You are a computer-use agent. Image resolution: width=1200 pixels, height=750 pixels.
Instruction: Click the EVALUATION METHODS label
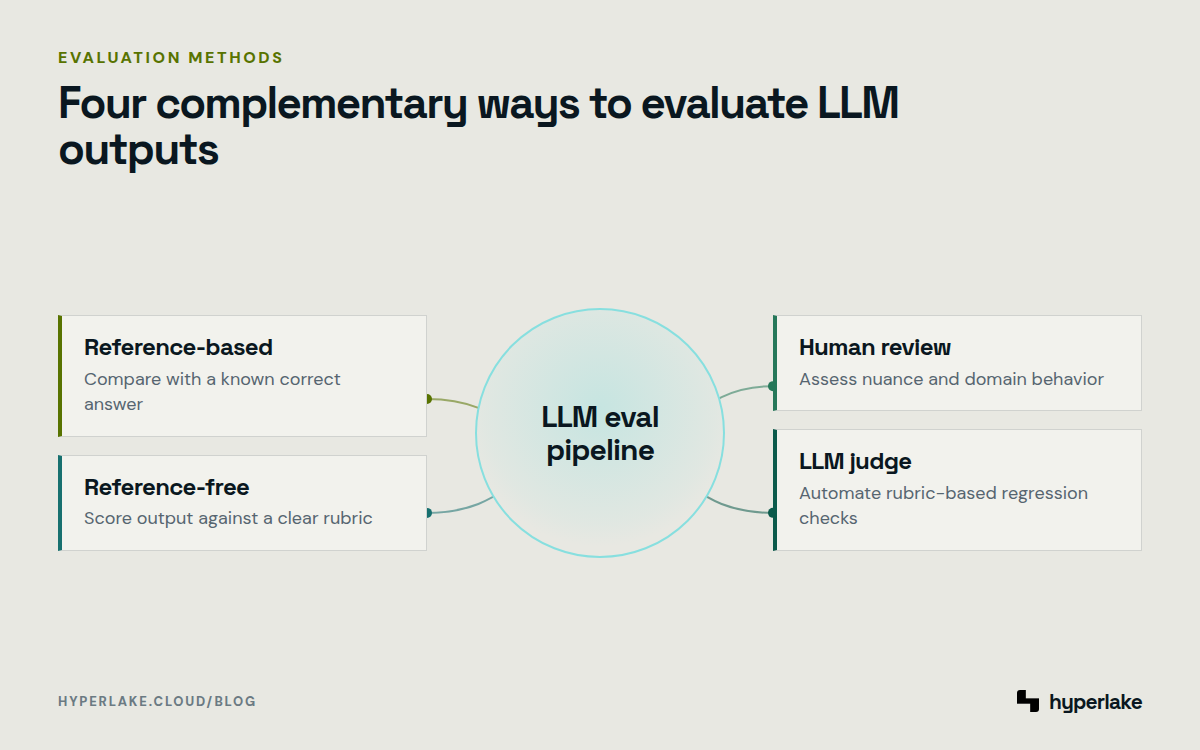(x=171, y=58)
